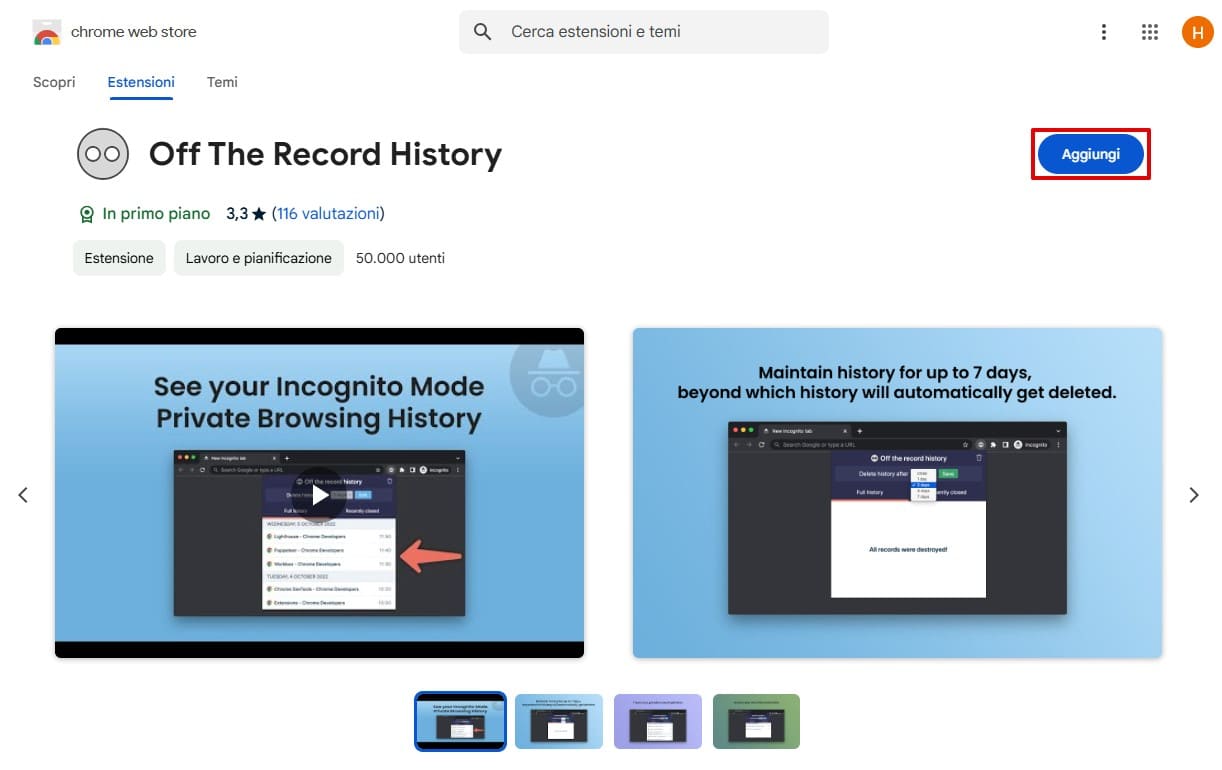Click the '50.000 utenti' user count
The image size is (1222, 770).
[x=400, y=258]
